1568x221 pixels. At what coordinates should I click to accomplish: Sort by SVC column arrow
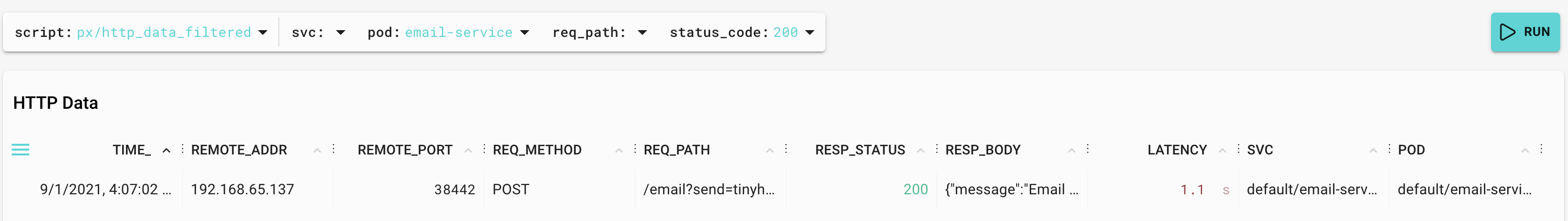(x=1373, y=151)
